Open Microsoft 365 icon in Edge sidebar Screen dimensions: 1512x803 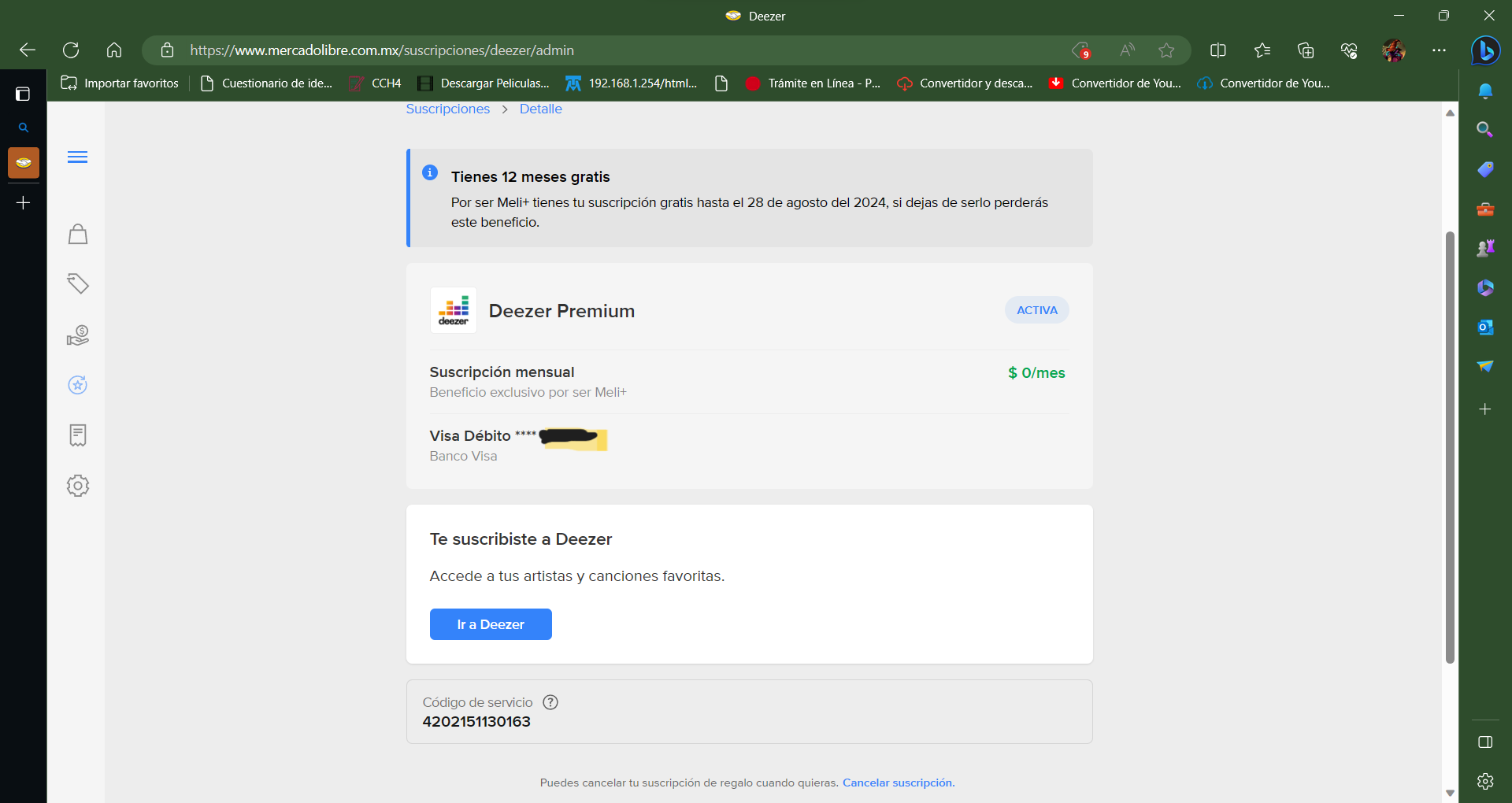coord(1485,288)
